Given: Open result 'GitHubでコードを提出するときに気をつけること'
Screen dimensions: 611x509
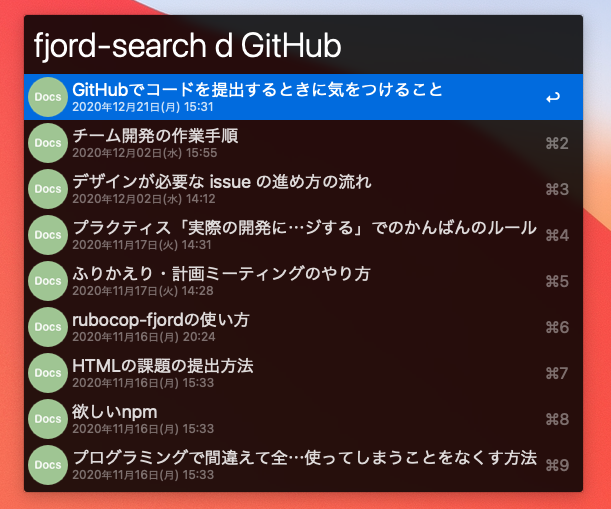Looking at the screenshot, I should tap(303, 97).
